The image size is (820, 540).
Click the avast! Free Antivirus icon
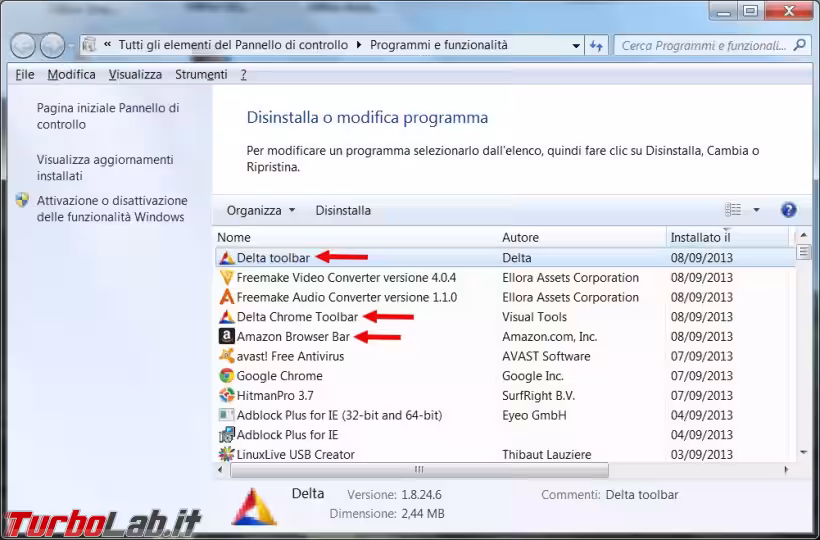(226, 357)
